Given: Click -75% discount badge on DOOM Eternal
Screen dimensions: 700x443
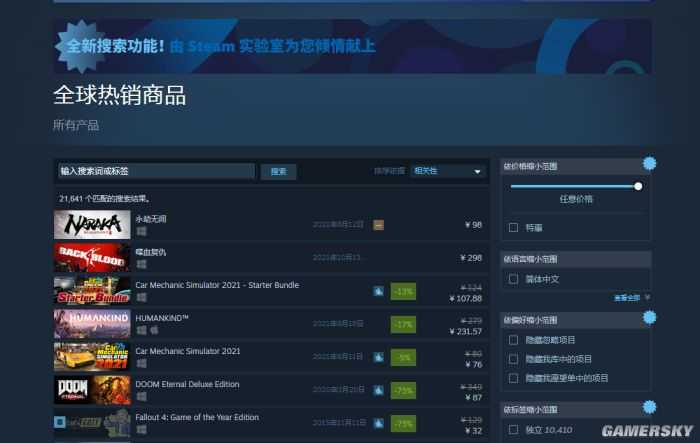Looking at the screenshot, I should coord(403,391).
